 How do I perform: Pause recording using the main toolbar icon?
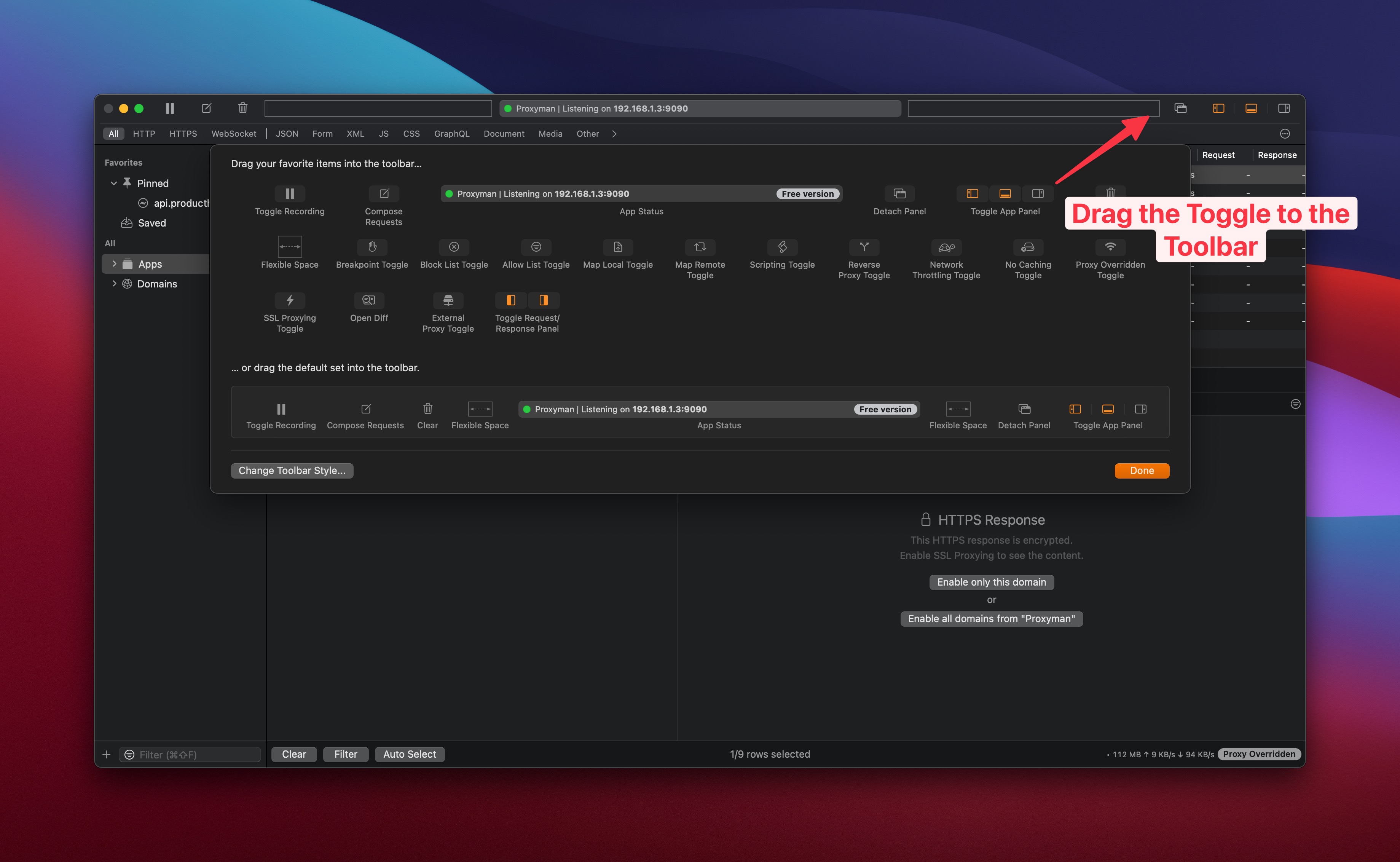coord(170,108)
